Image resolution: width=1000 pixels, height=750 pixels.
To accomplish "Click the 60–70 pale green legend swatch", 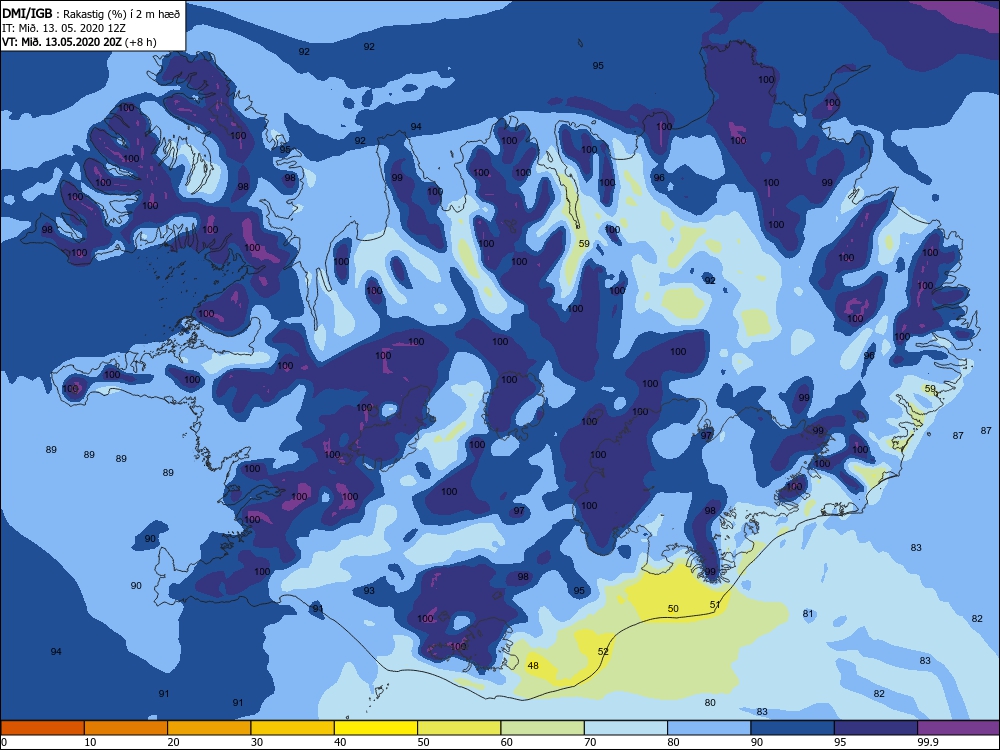I will click(x=543, y=728).
